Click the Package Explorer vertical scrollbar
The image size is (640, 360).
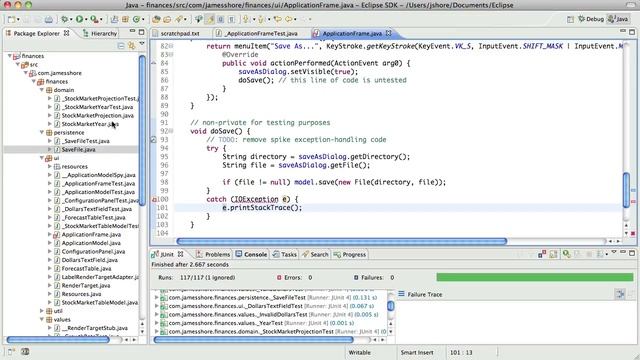142,131
